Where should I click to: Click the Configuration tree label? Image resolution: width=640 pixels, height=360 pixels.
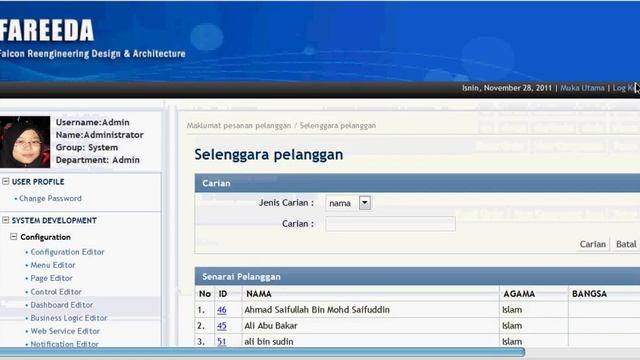tap(45, 237)
